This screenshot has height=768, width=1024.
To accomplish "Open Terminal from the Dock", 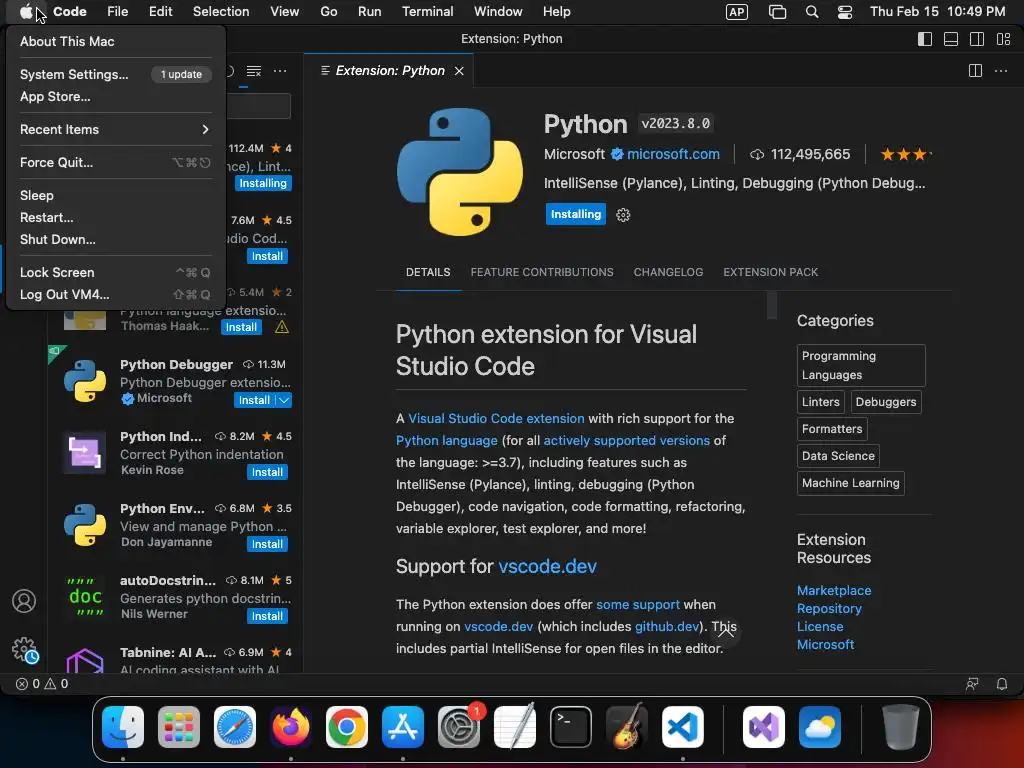I will tap(571, 727).
